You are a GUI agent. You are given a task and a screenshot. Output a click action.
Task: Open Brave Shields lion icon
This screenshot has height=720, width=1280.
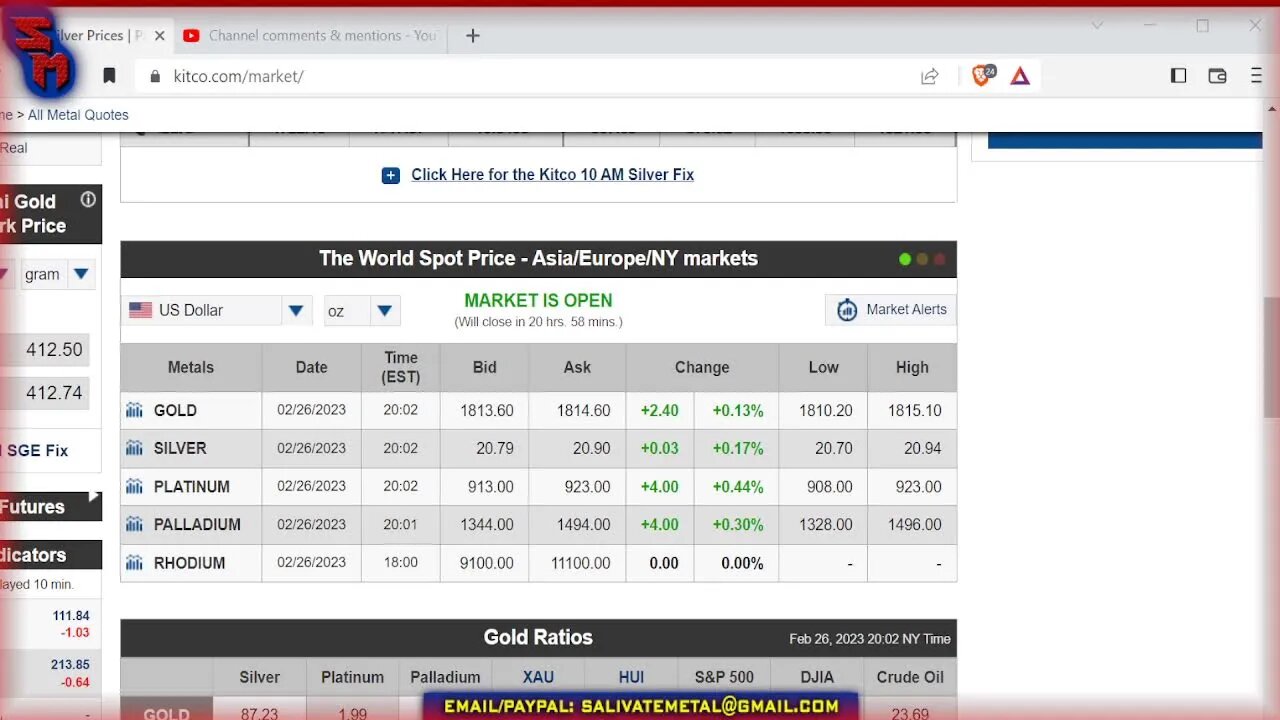click(x=983, y=76)
